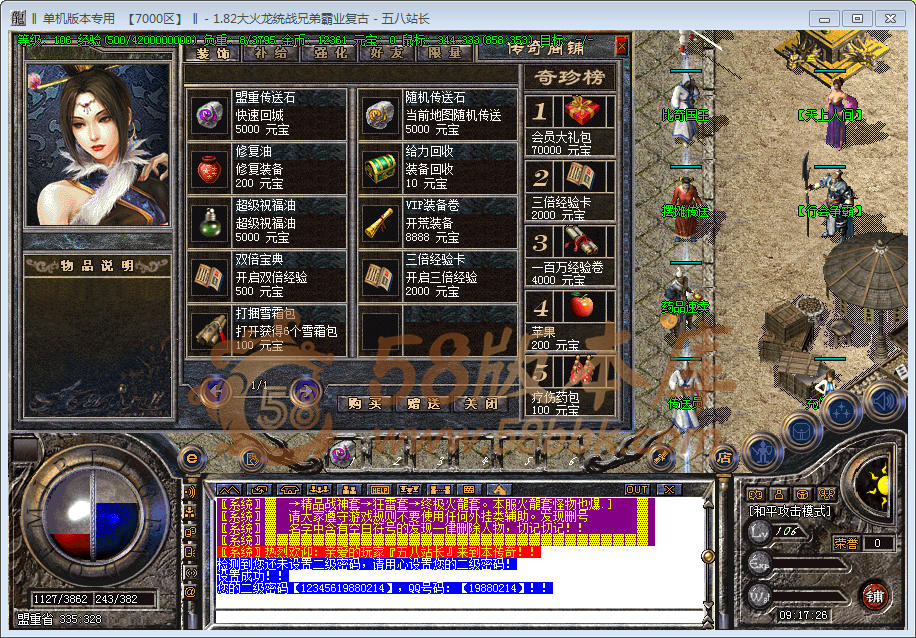Viewport: 916px width, 638px height.
Task: Pick the 双倍宝典 book icon
Action: click(x=209, y=277)
